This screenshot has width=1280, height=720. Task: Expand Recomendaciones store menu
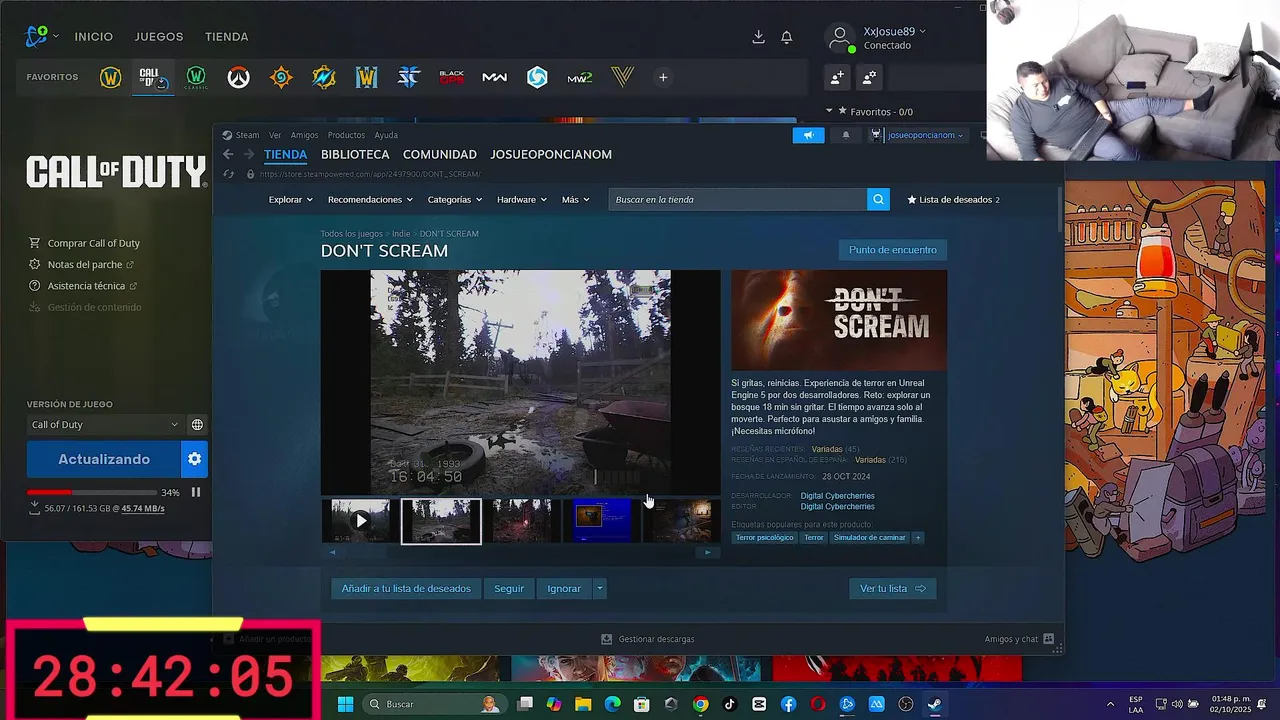pos(370,199)
